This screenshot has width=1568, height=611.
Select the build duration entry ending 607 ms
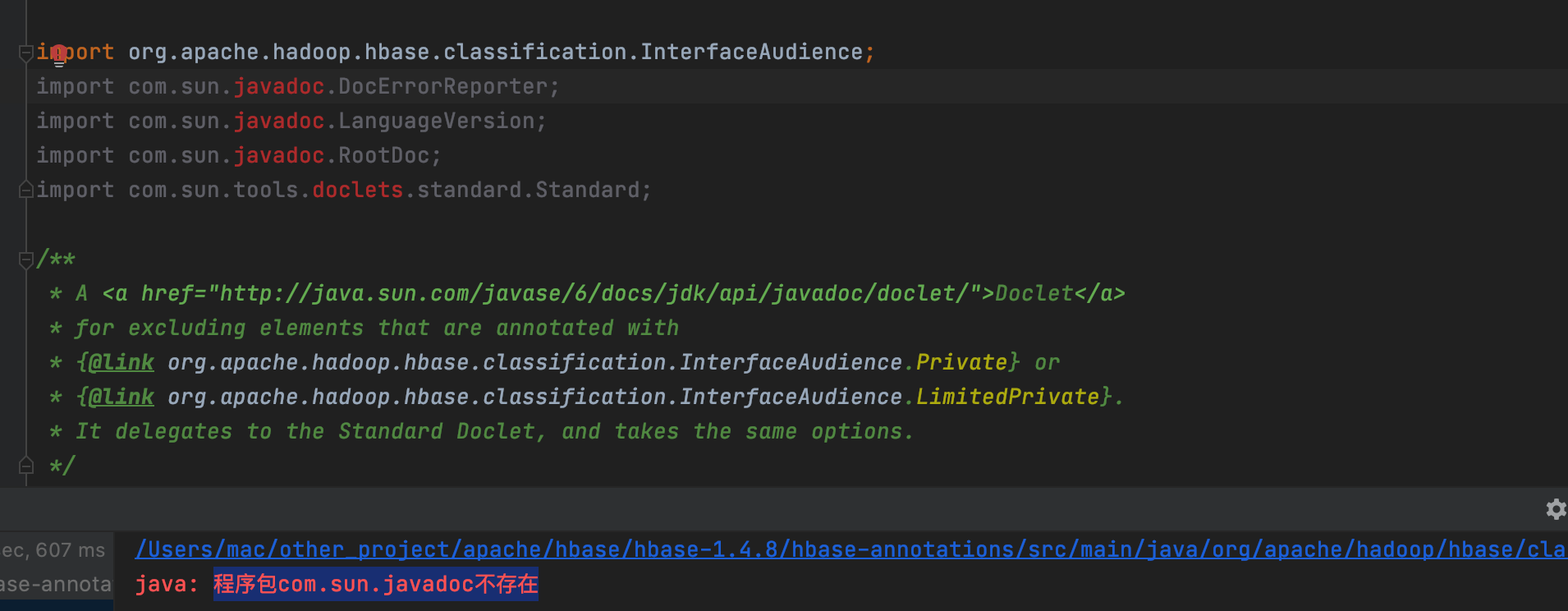click(x=53, y=550)
